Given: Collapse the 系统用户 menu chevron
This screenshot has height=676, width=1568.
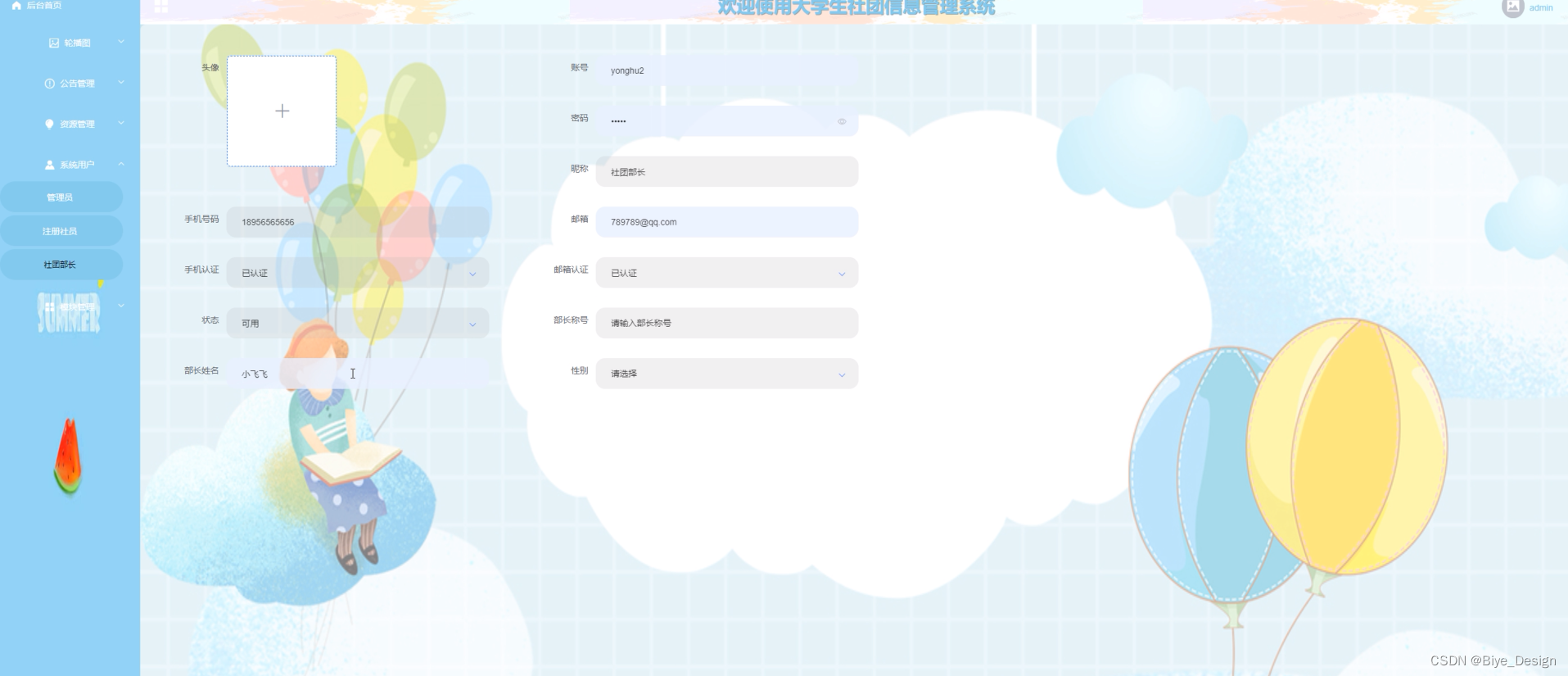Looking at the screenshot, I should (121, 164).
